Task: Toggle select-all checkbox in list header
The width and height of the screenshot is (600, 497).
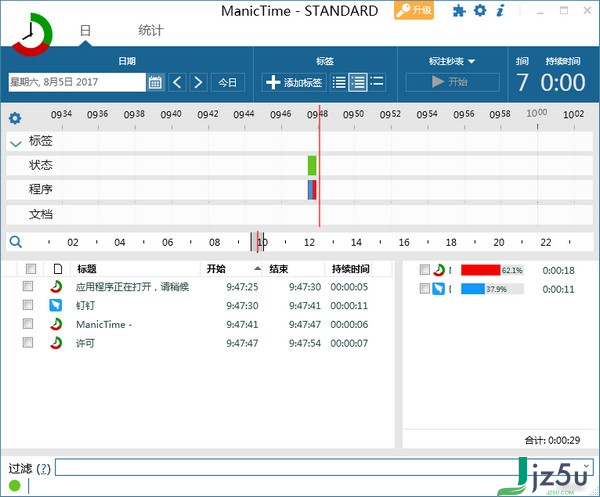Action: click(31, 269)
